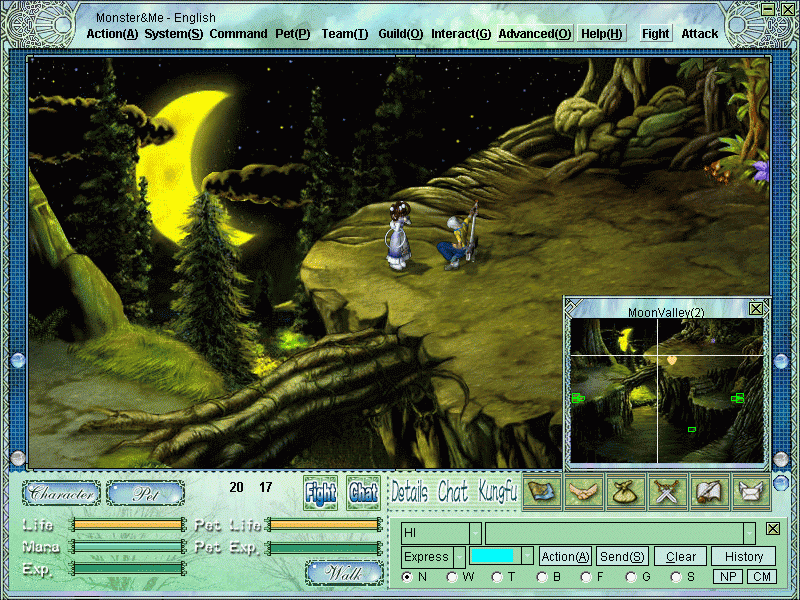
Task: Open the System(S) menu
Action: pyautogui.click(x=173, y=34)
